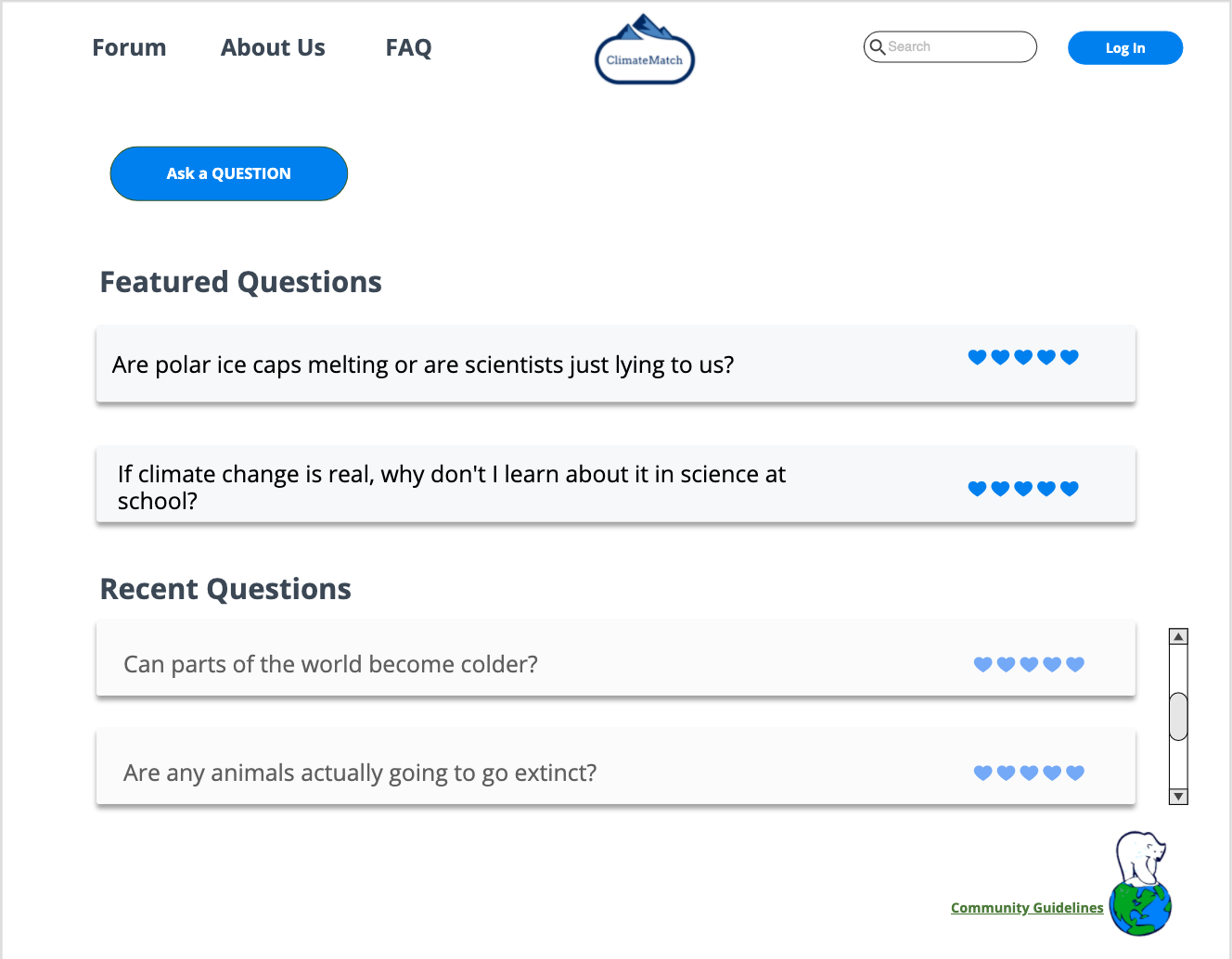Viewport: 1232px width, 959px height.
Task: Go to the About Us page
Action: point(273,48)
